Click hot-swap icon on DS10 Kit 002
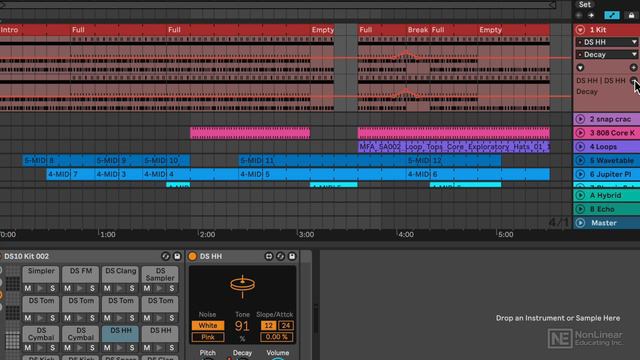Image resolution: width=640 pixels, height=360 pixels. point(165,256)
